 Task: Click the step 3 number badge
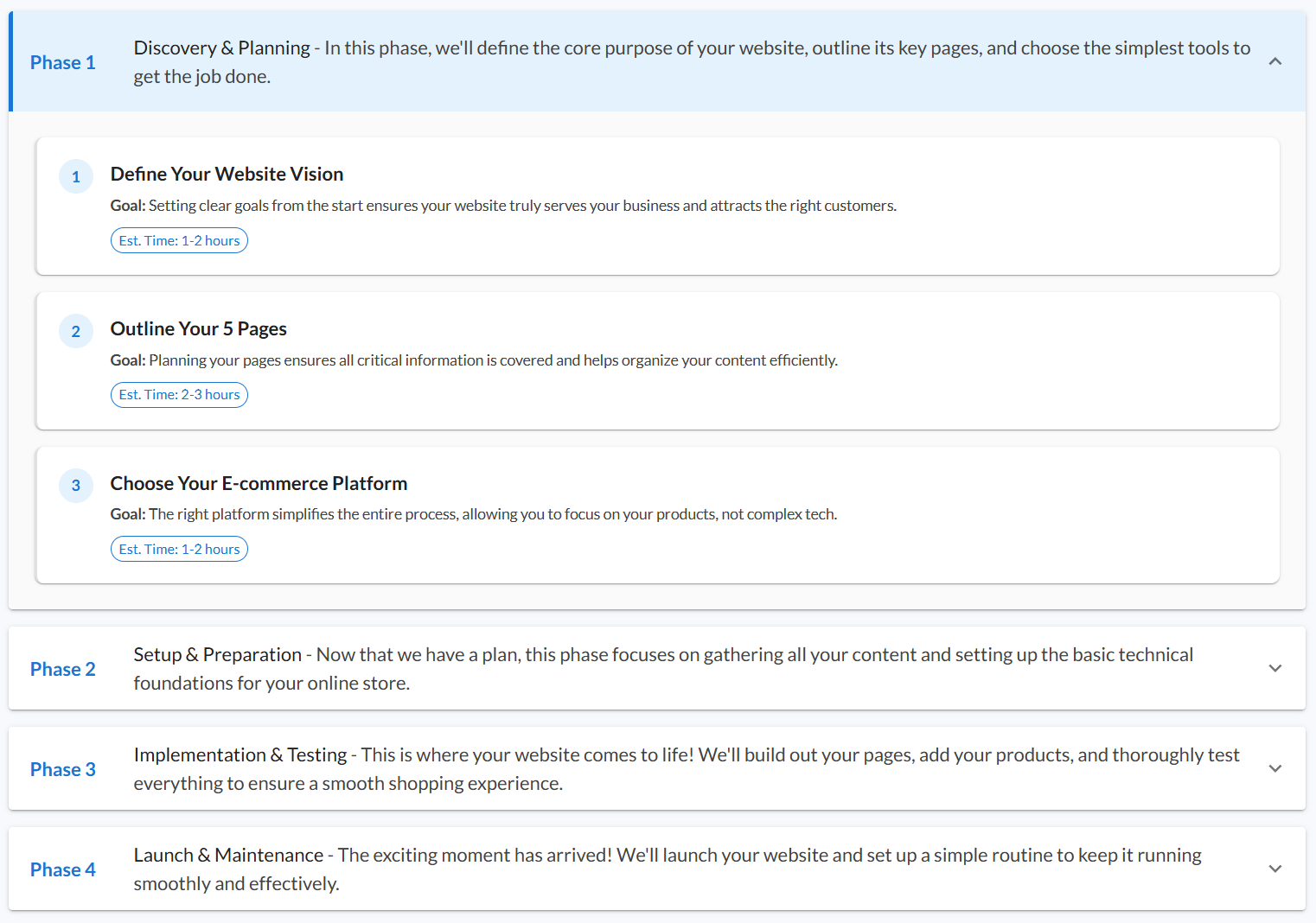pyautogui.click(x=76, y=485)
